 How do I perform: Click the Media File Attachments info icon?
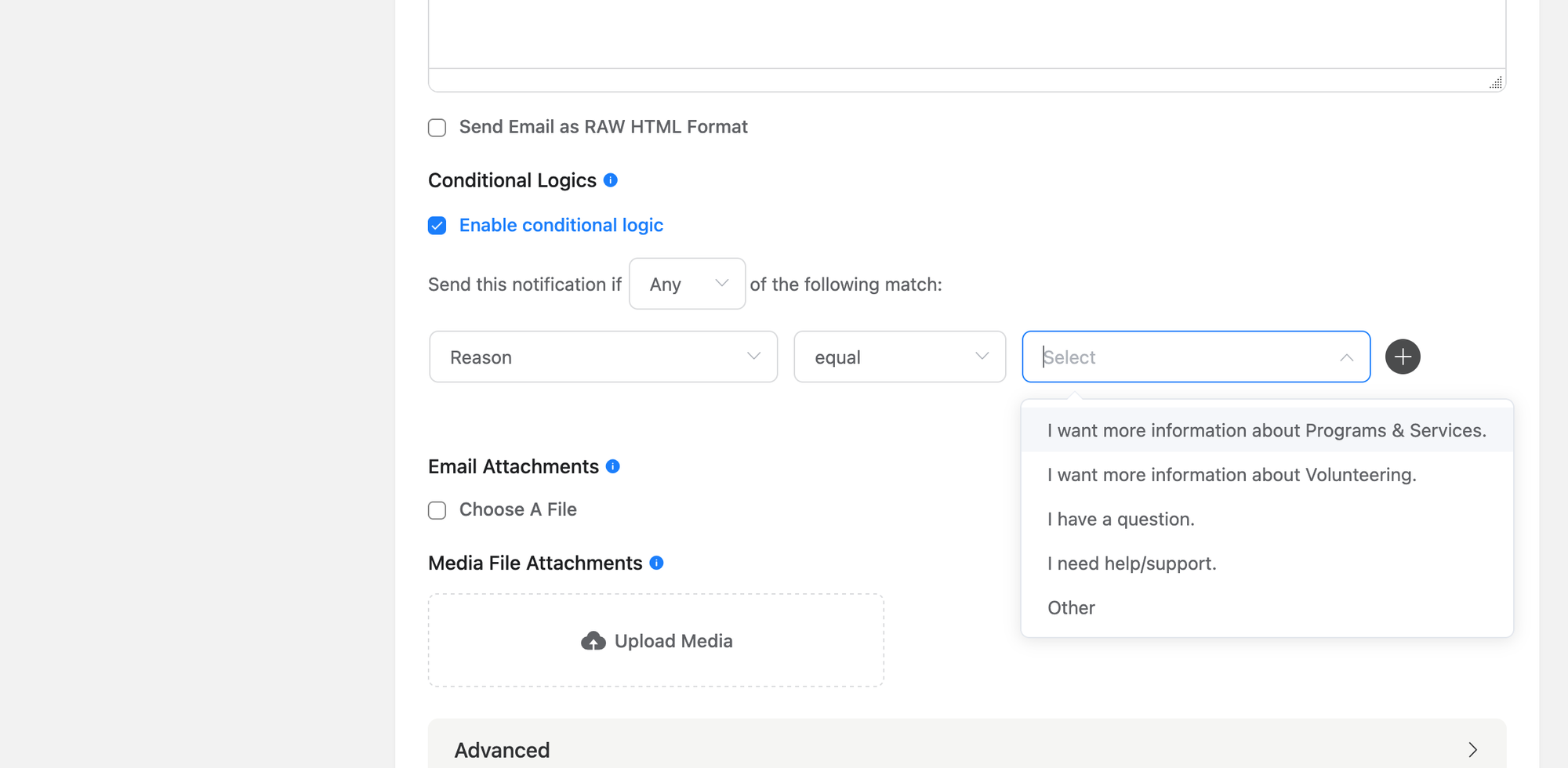(x=657, y=562)
